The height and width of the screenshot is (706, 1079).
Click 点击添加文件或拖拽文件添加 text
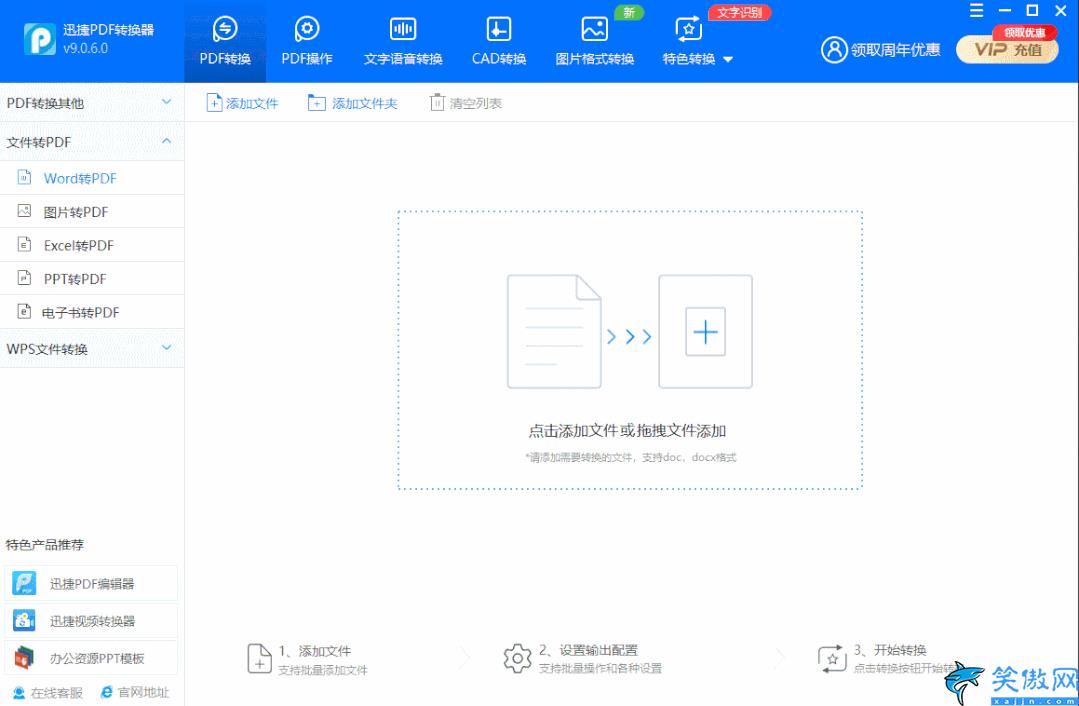pos(627,431)
